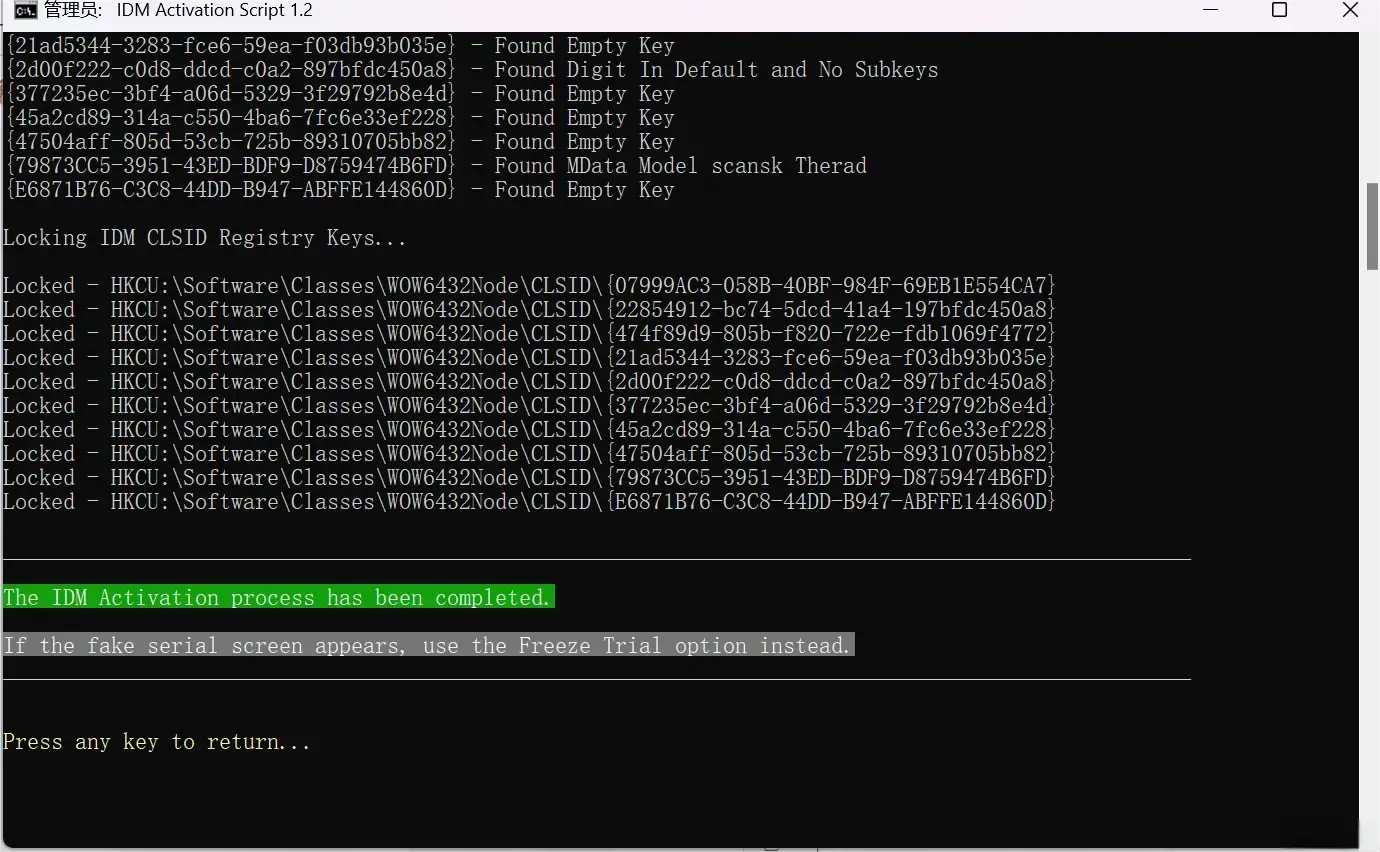The width and height of the screenshot is (1380, 852).
Task: Close the IDM Activation Script window
Action: click(x=1349, y=11)
